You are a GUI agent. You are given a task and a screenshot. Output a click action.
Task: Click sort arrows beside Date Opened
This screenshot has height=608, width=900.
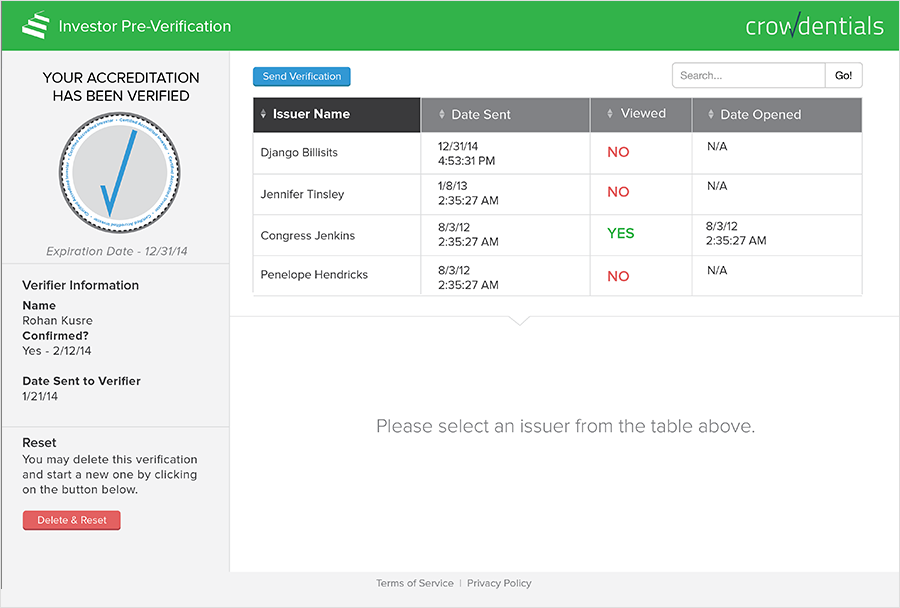click(x=710, y=115)
